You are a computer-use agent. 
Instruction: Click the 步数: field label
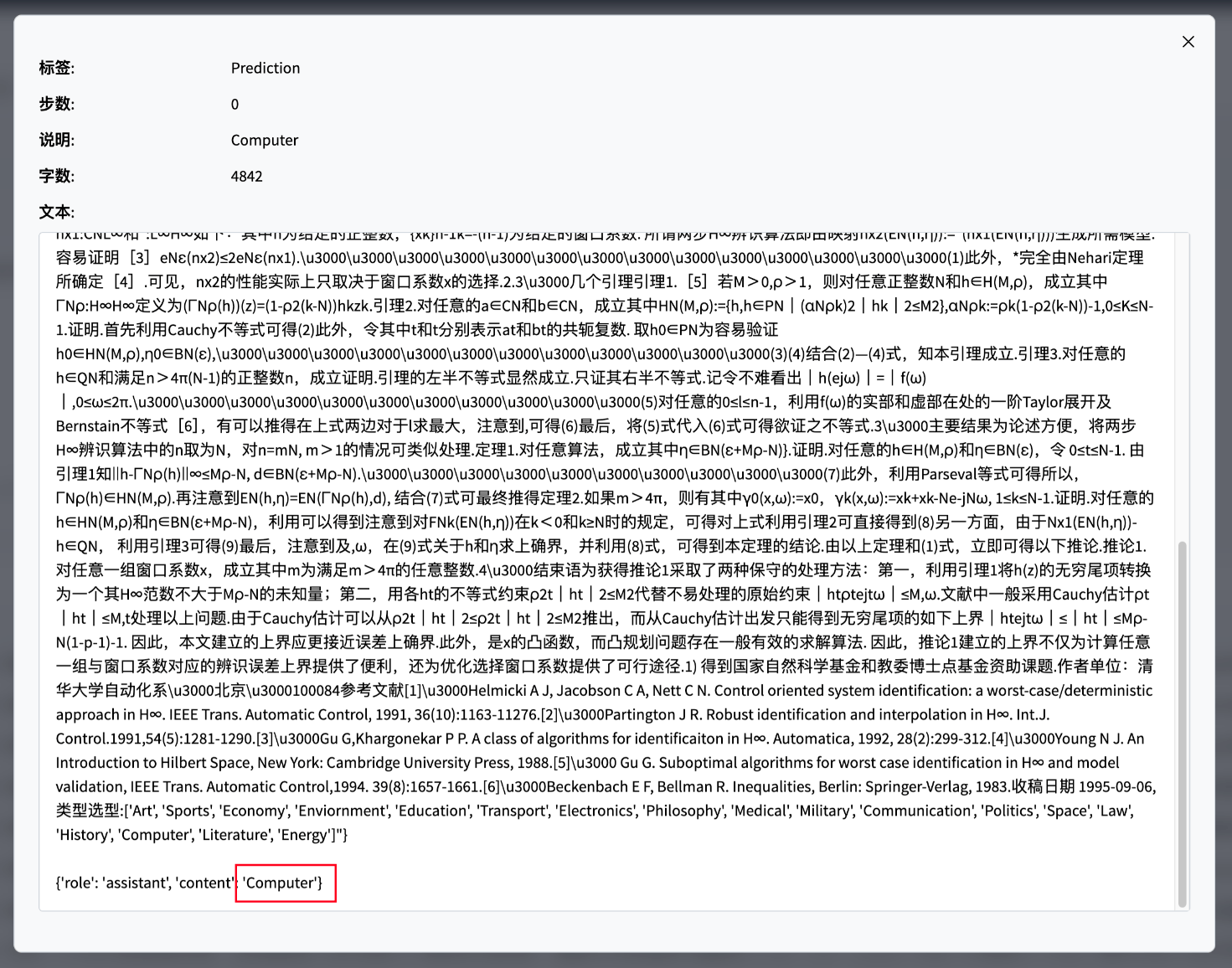click(x=56, y=104)
